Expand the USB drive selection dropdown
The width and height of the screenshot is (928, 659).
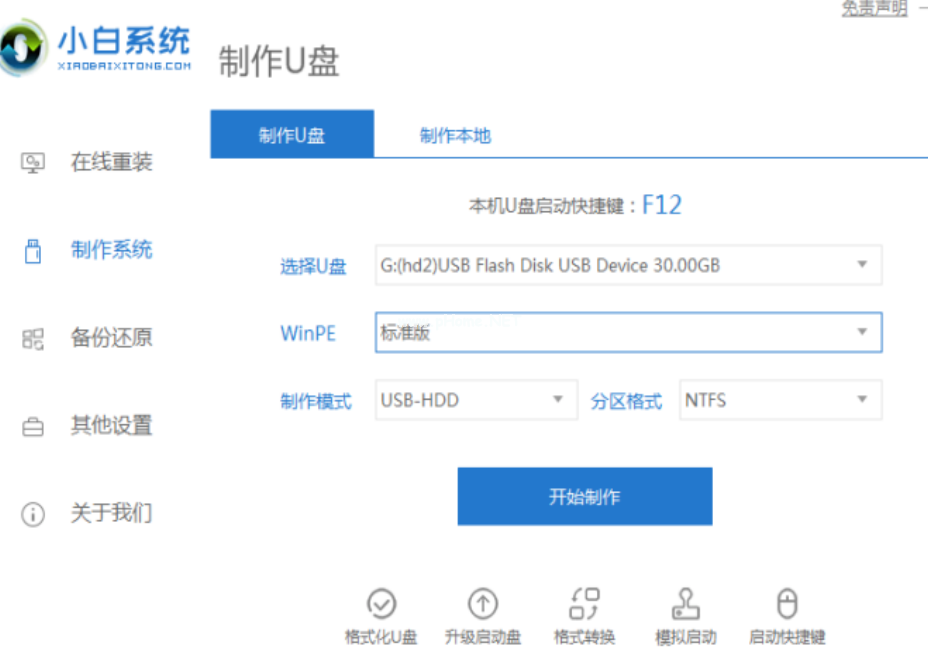click(862, 264)
